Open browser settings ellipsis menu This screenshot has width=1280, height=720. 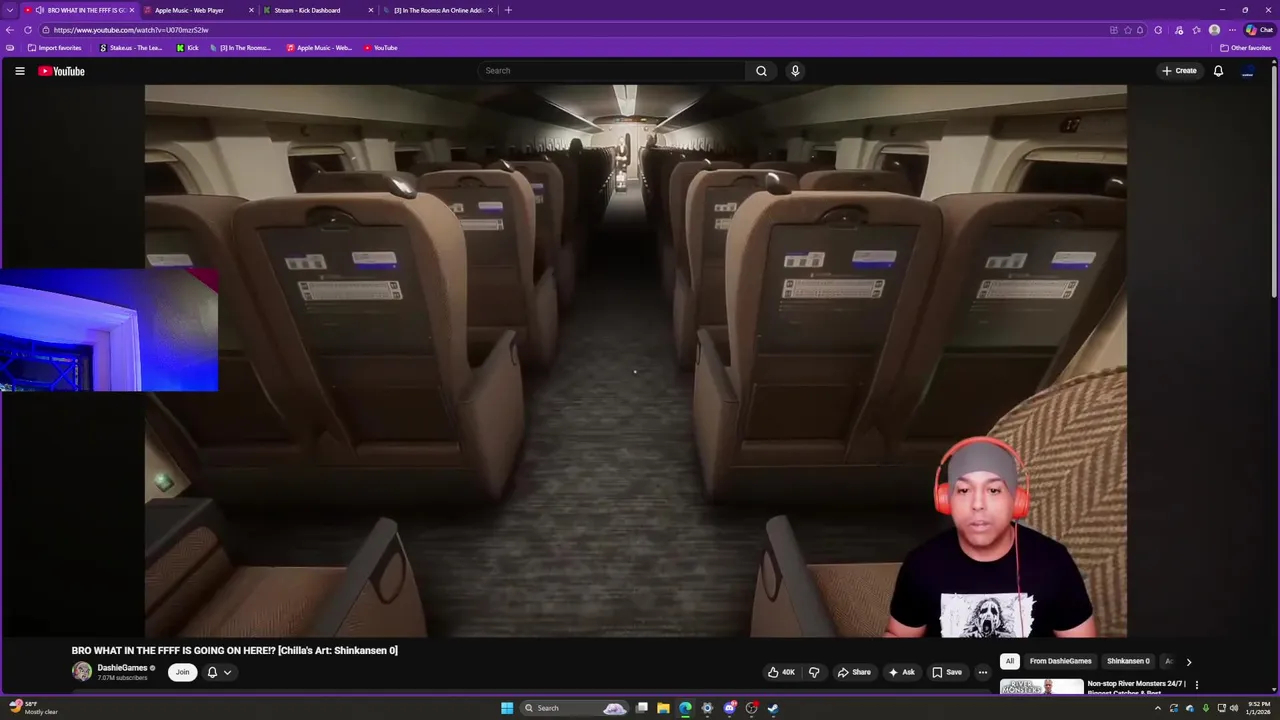click(1232, 30)
